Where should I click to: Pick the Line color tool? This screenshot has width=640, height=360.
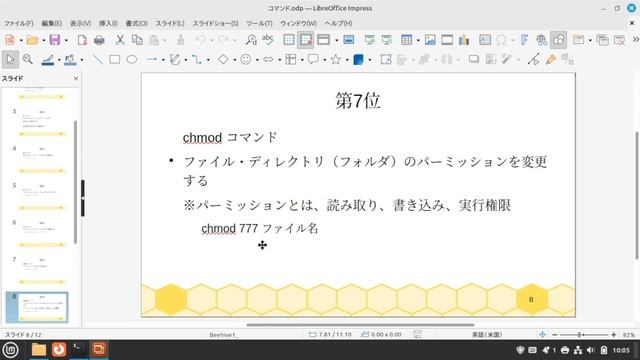point(48,60)
